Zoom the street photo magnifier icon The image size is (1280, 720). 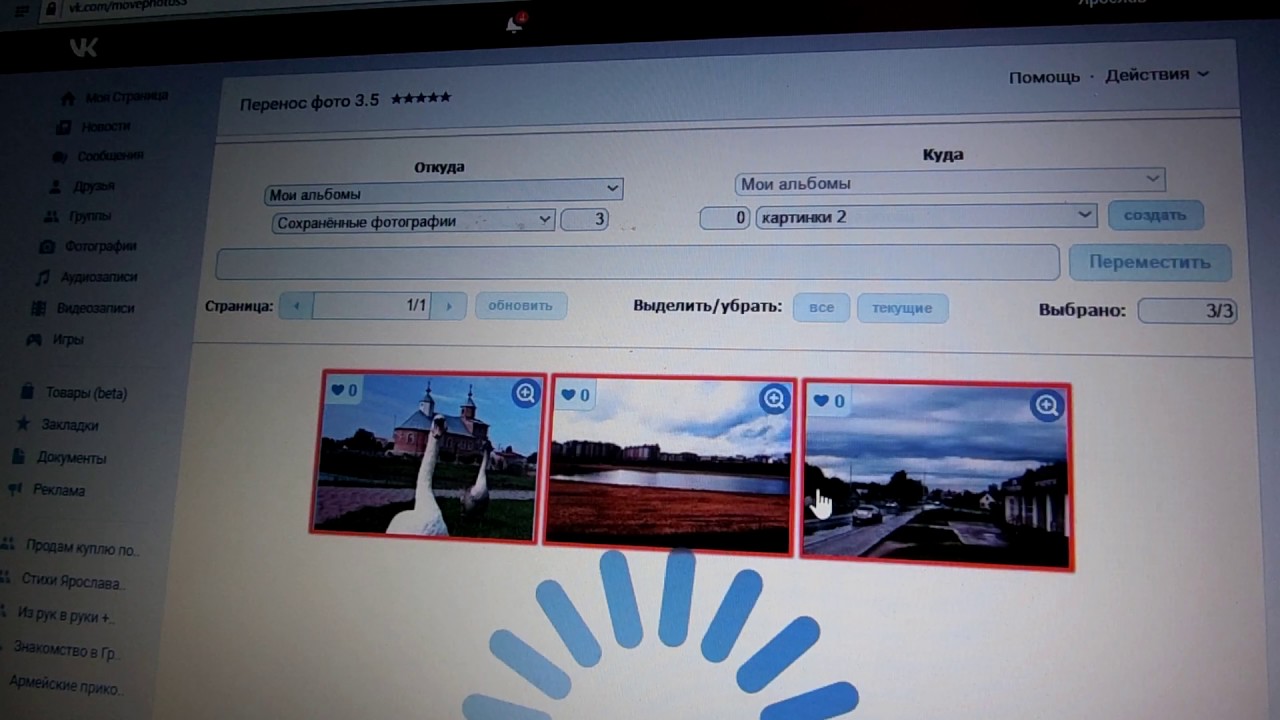click(x=1047, y=405)
